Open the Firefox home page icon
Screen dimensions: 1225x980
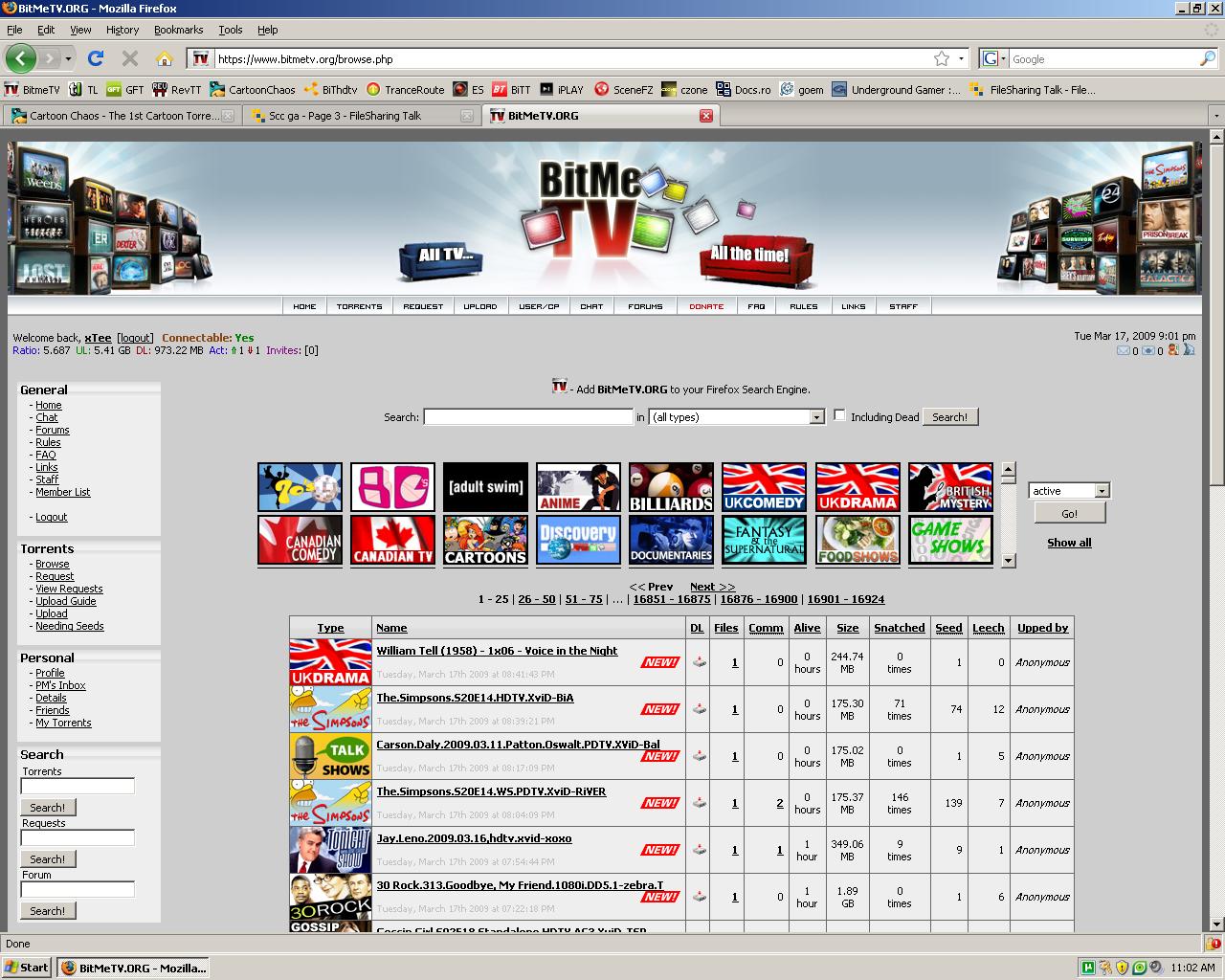point(165,58)
